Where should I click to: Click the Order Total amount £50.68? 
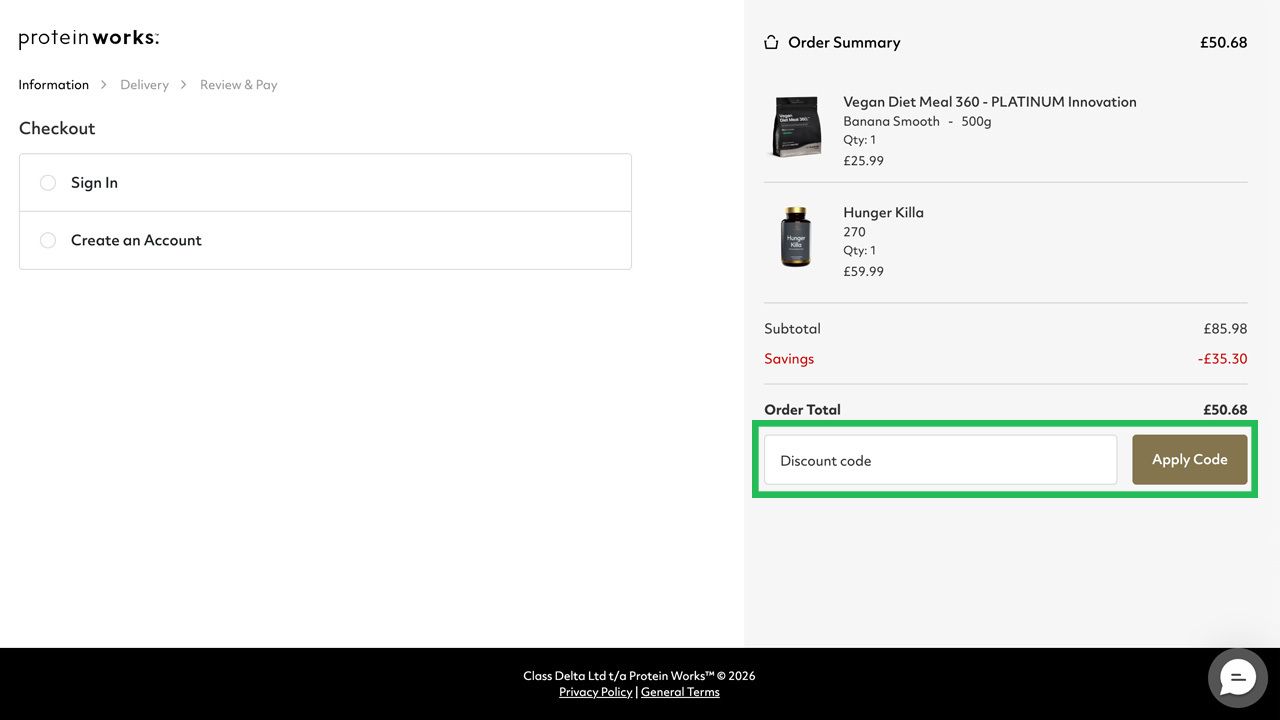[x=1225, y=410]
